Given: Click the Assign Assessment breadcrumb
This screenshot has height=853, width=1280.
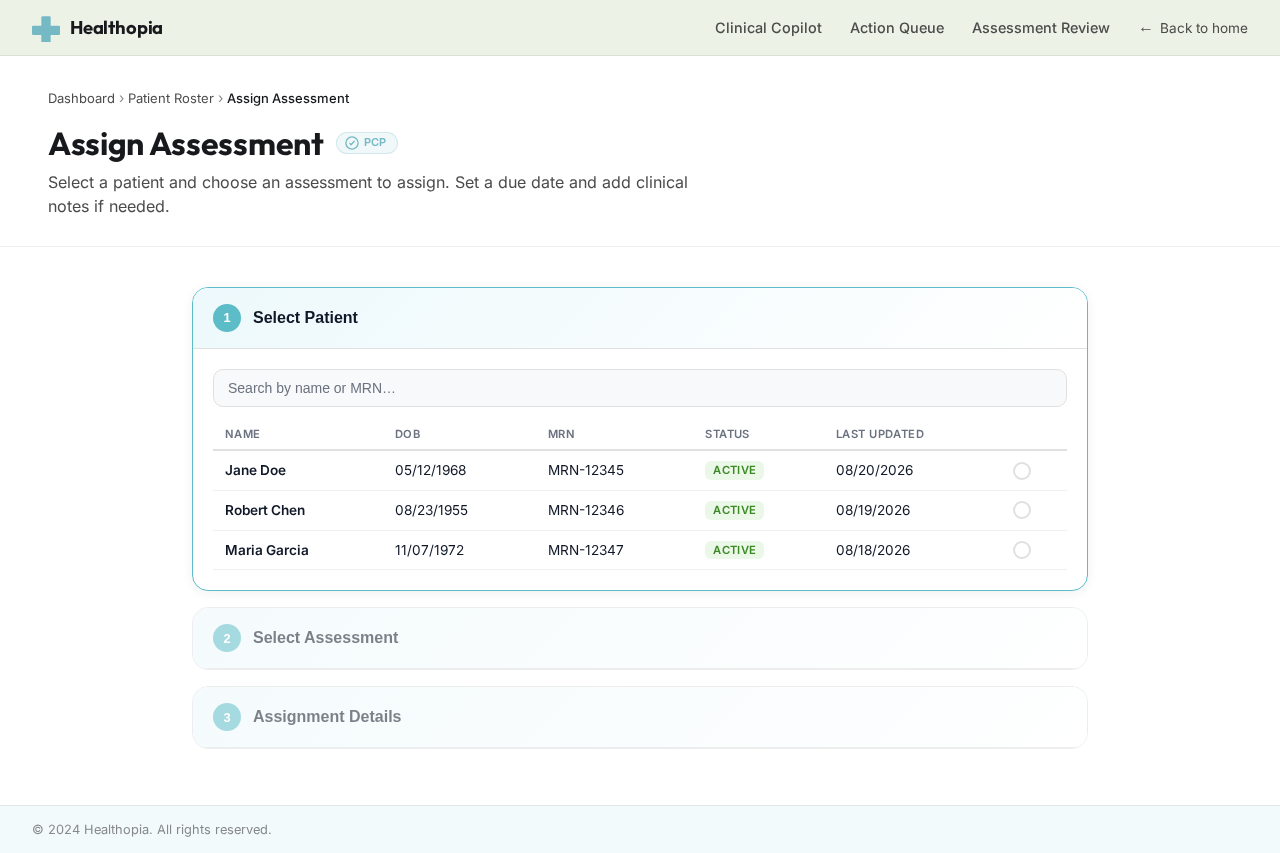Looking at the screenshot, I should (x=288, y=98).
